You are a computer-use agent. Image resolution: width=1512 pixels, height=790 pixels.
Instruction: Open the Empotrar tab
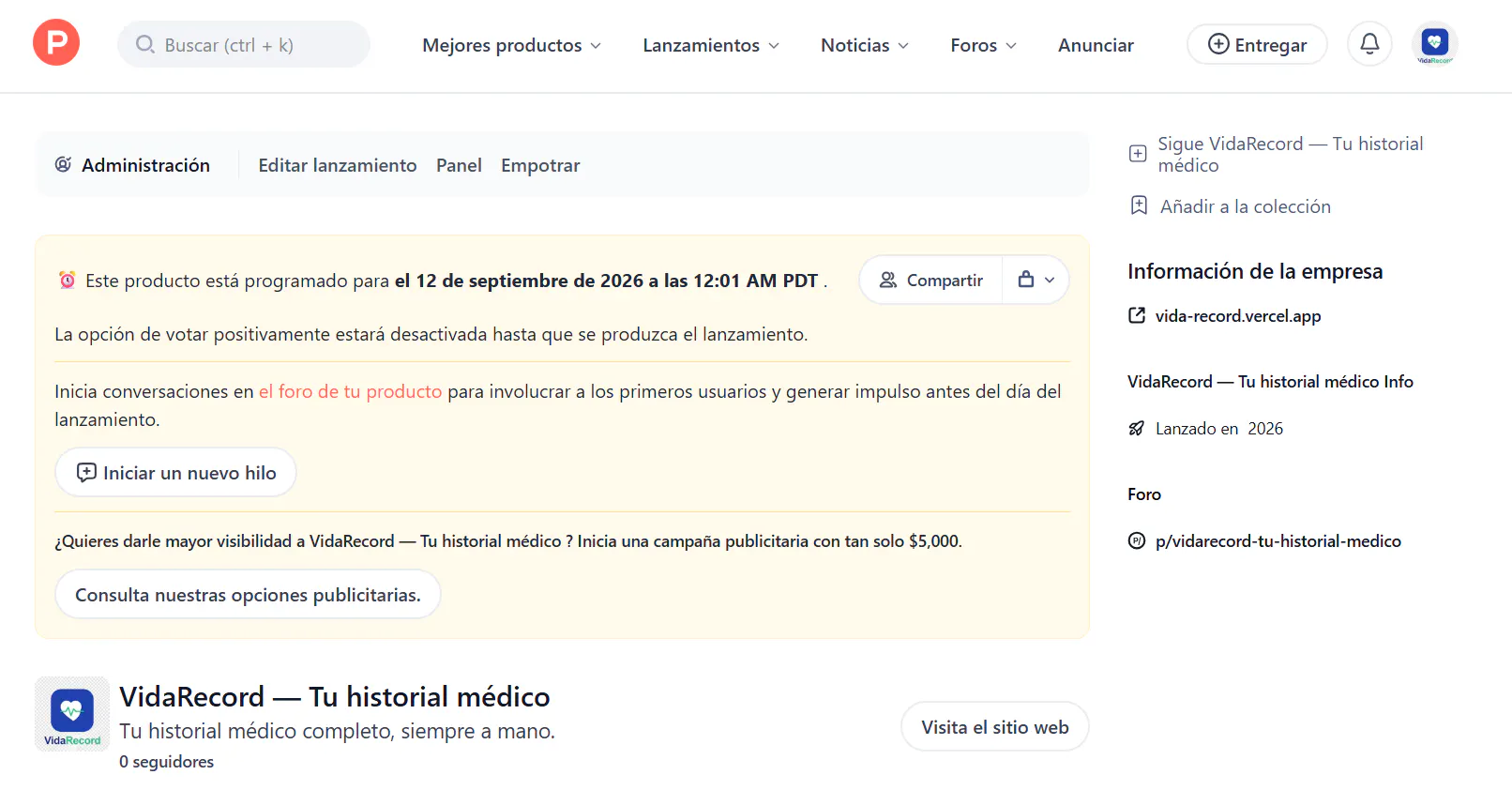(540, 165)
